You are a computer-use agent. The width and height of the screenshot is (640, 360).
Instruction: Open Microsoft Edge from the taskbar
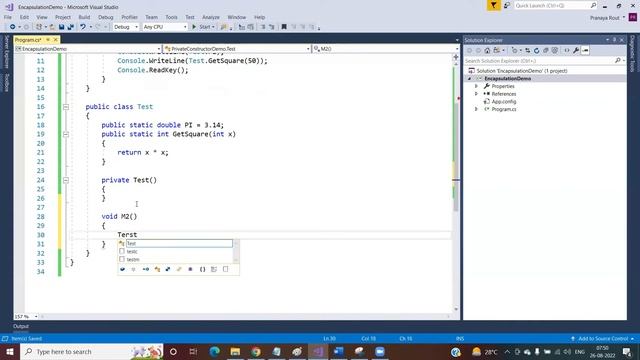pyautogui.click(x=215, y=351)
